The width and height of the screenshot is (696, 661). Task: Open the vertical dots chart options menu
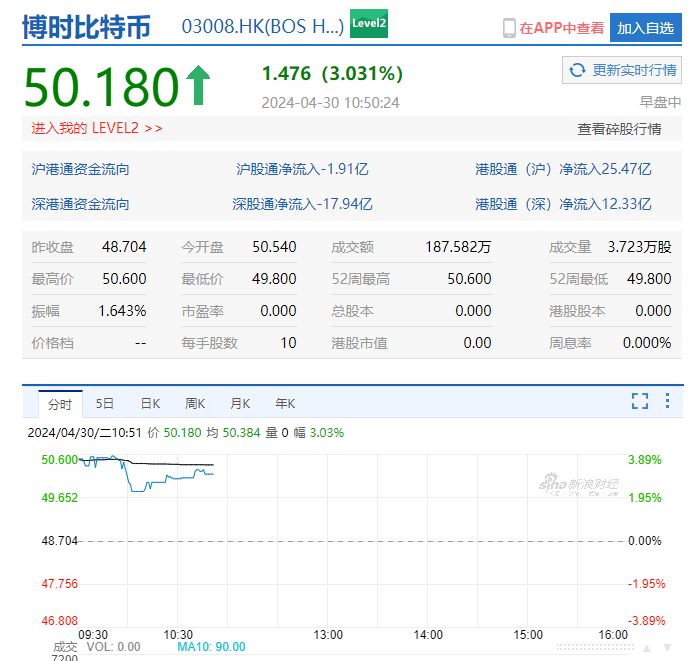pos(667,401)
